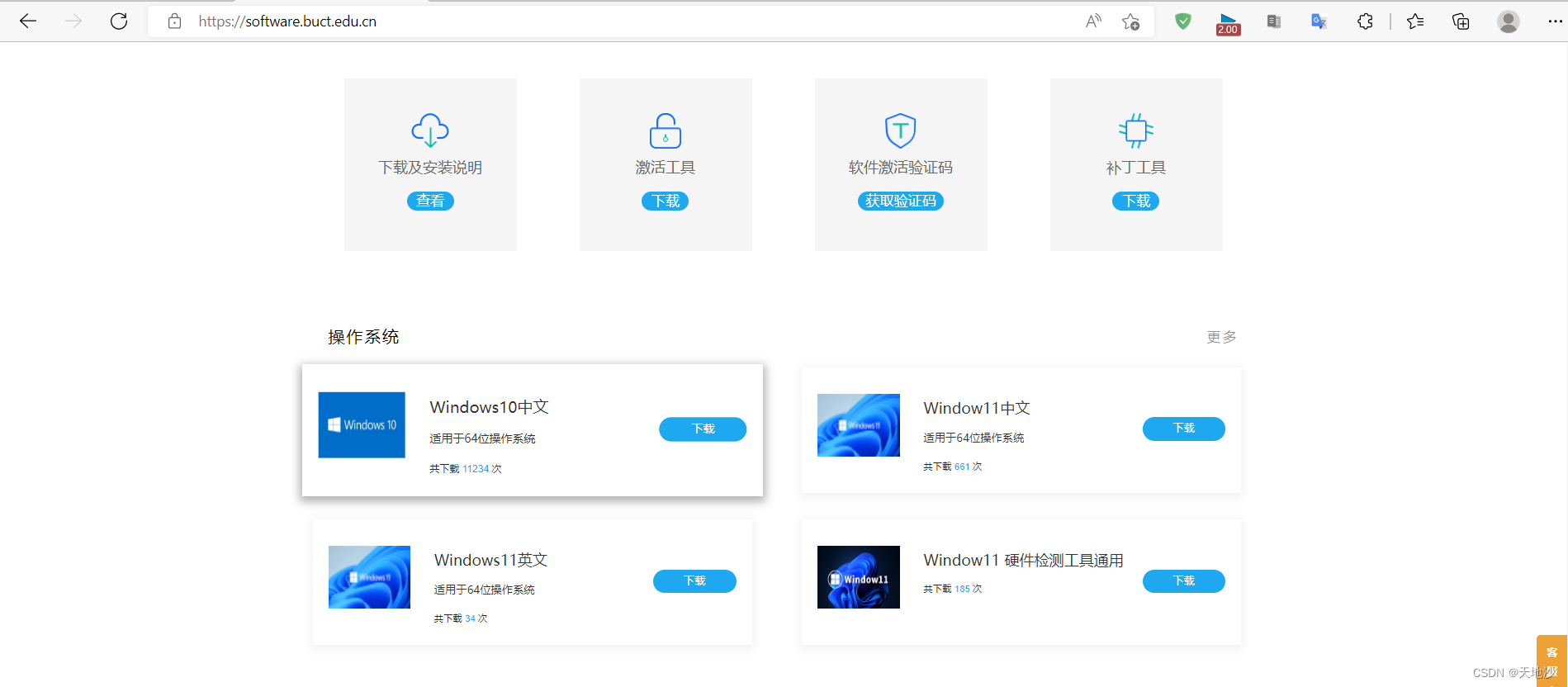Open the green shield extension

[1183, 21]
